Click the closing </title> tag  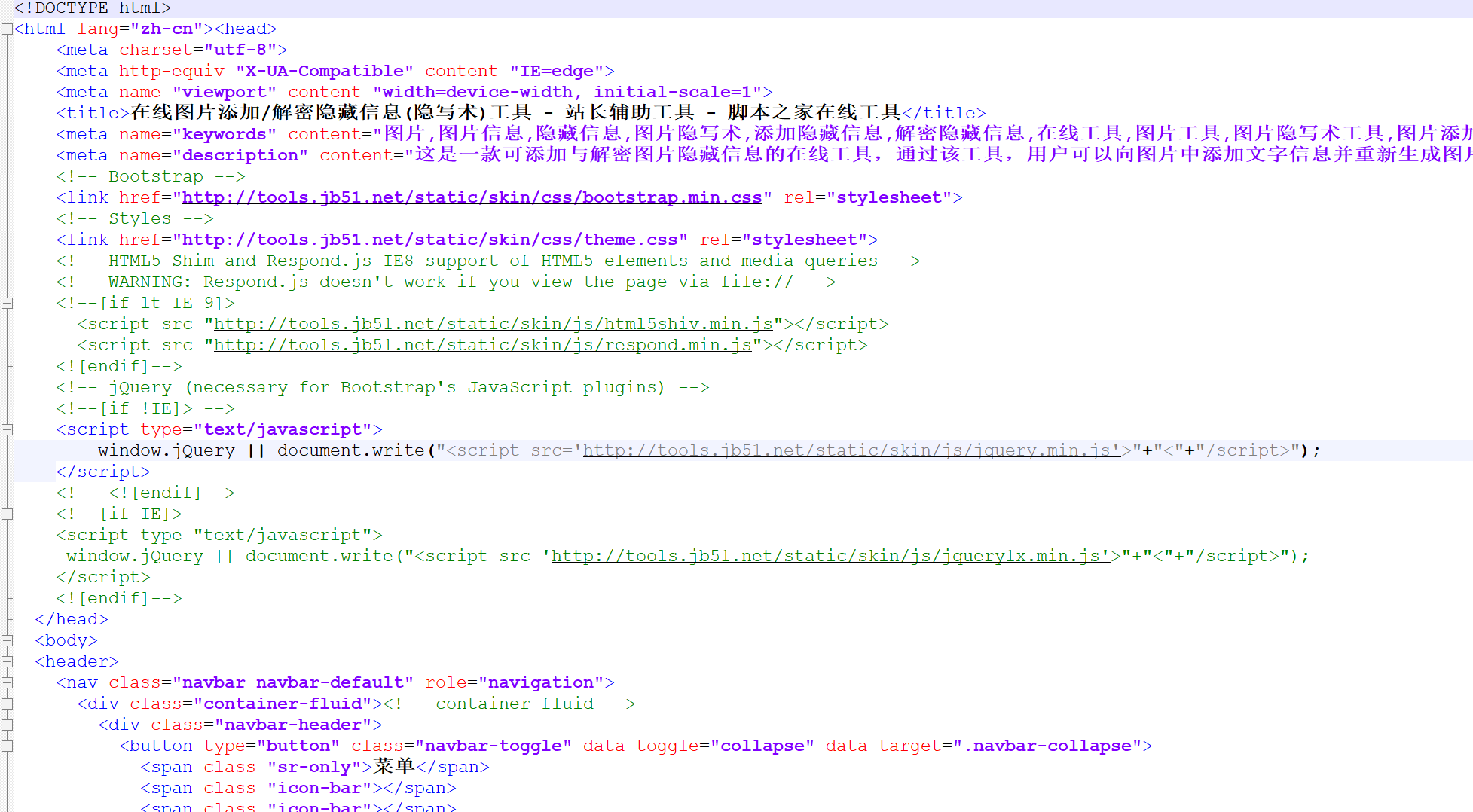tap(944, 113)
